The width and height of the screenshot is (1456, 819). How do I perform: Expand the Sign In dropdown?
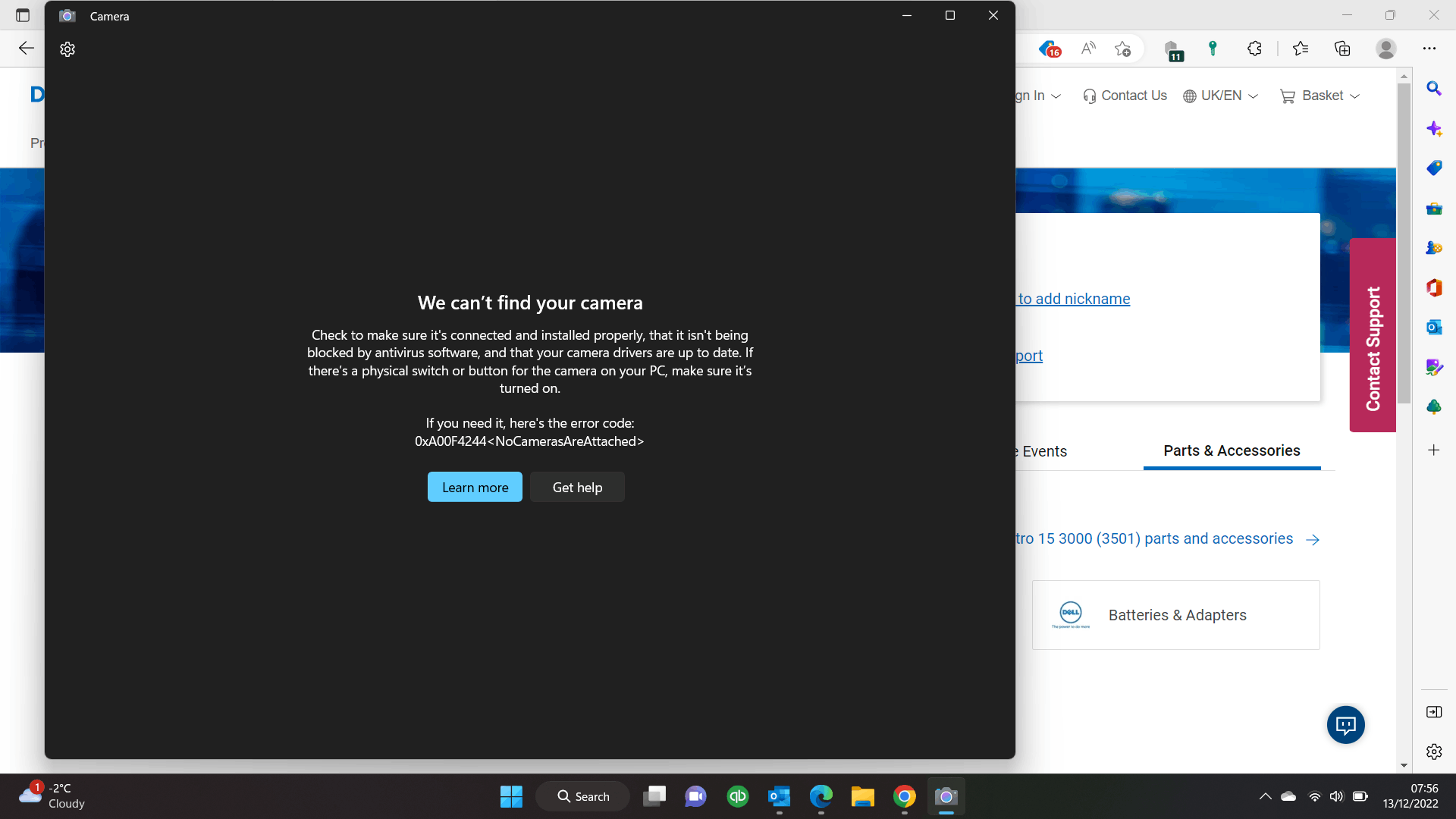pyautogui.click(x=1038, y=96)
